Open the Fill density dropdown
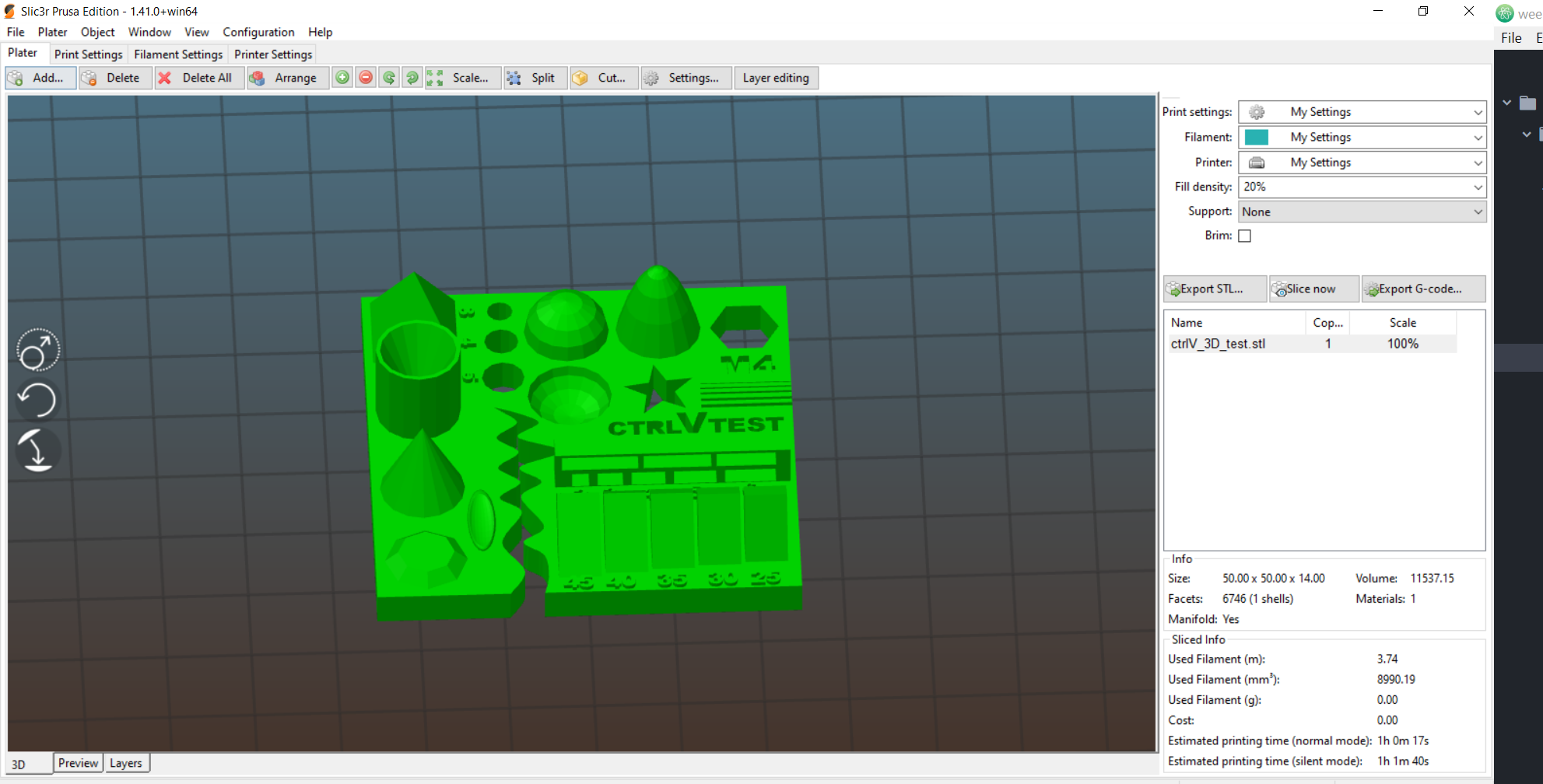The height and width of the screenshot is (784, 1543). click(1362, 187)
